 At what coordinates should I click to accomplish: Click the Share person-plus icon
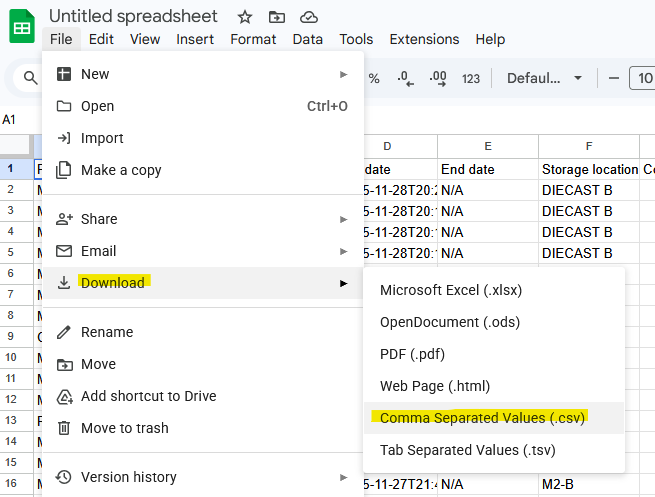tap(64, 219)
